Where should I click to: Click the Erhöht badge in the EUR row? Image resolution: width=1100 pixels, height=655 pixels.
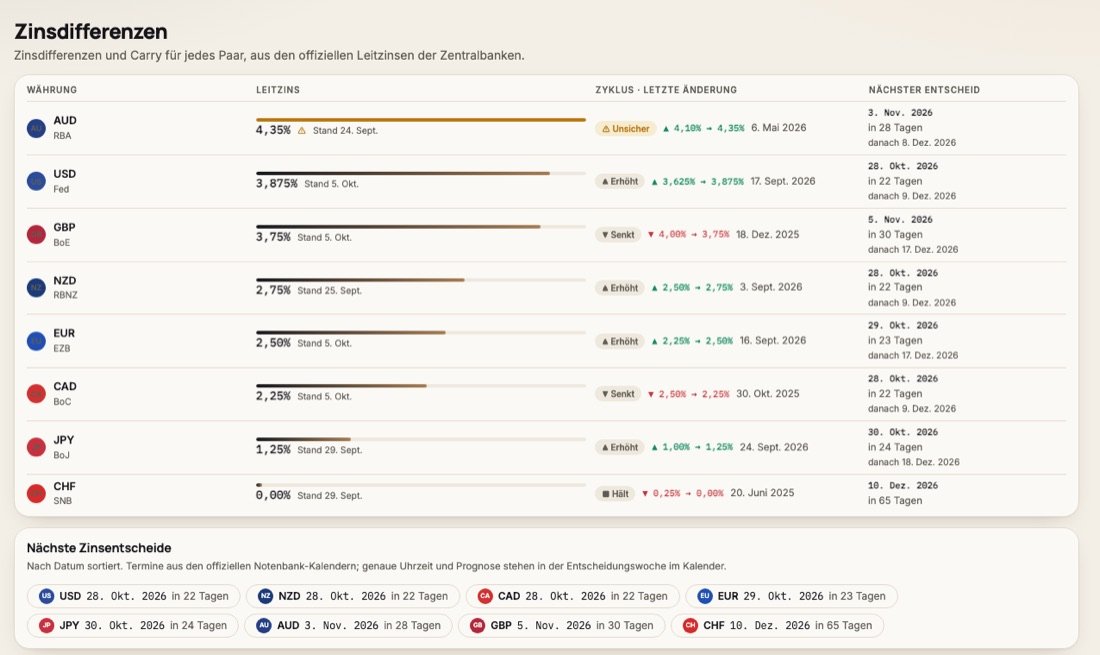pos(620,342)
